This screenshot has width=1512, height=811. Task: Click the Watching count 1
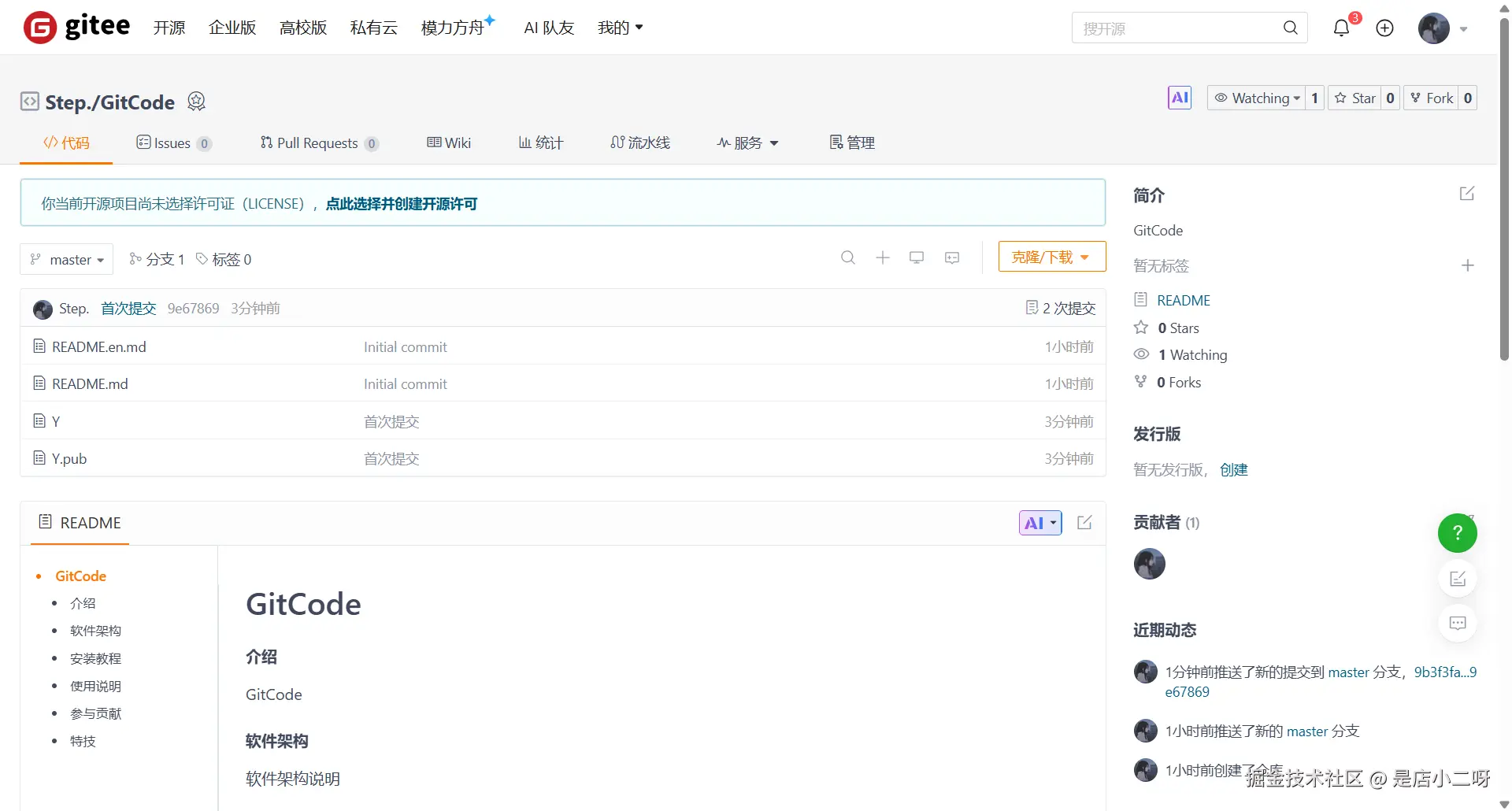[x=1314, y=98]
